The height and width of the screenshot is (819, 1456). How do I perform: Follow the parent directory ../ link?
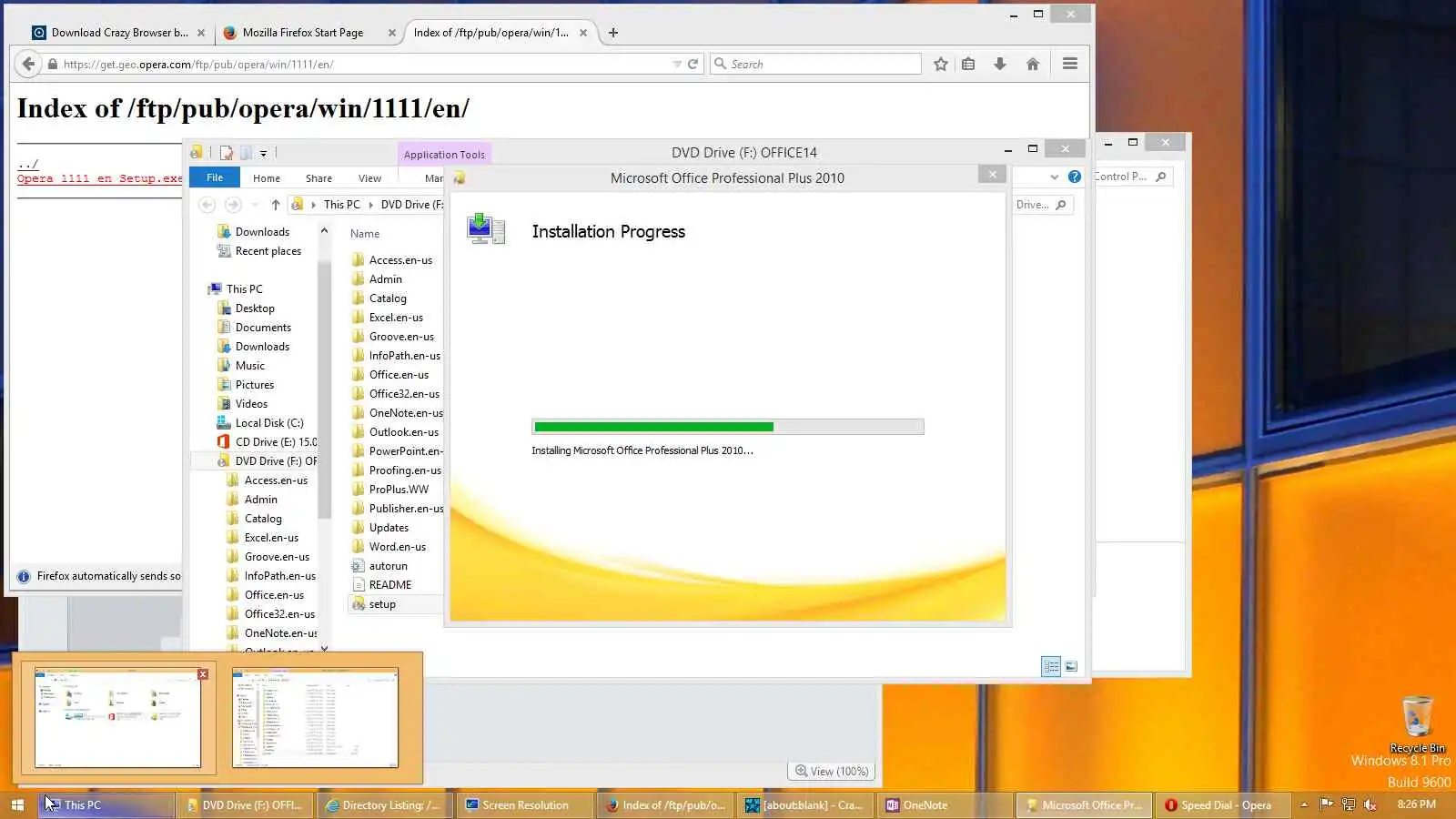tap(27, 165)
